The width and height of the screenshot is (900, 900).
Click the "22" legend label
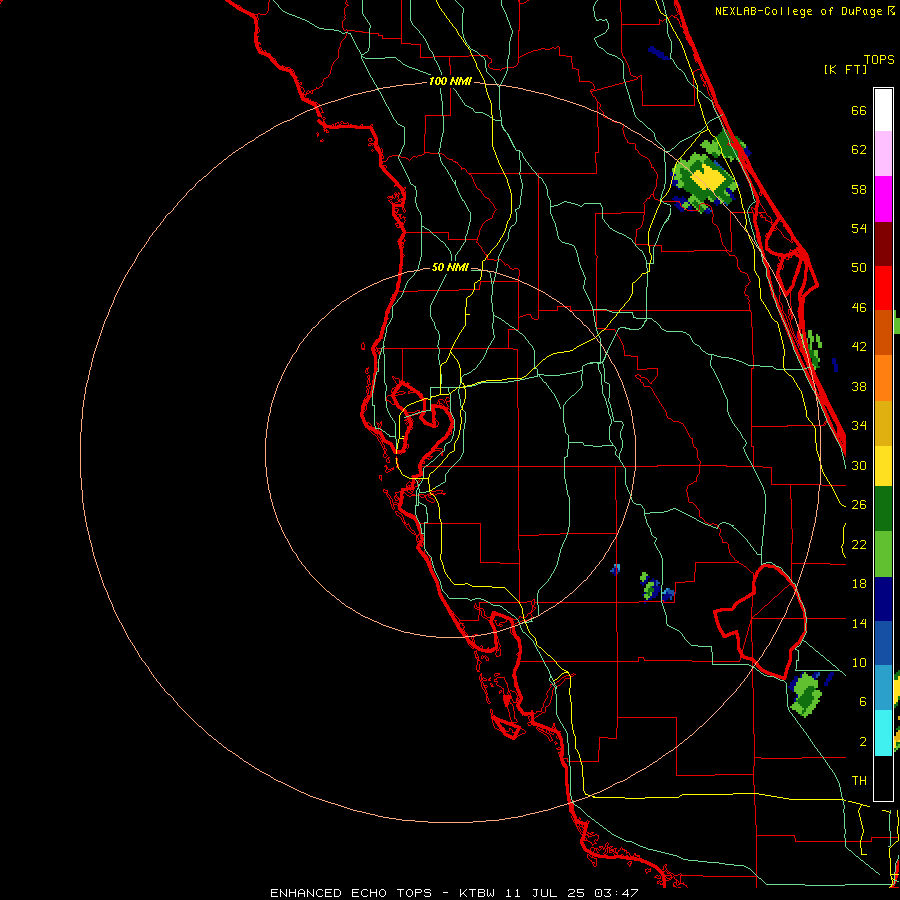point(859,545)
